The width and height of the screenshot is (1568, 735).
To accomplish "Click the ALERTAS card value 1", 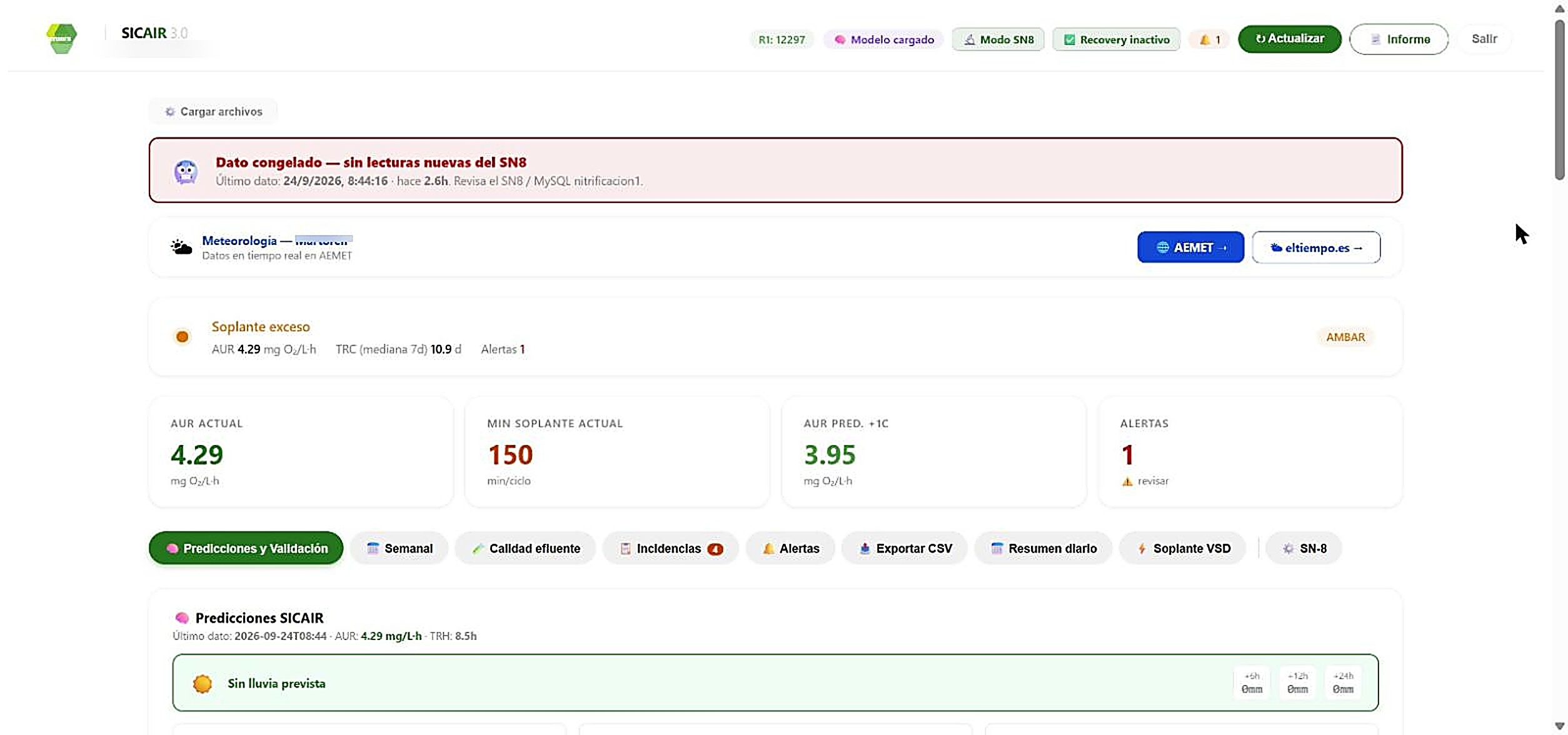I will tap(1127, 454).
